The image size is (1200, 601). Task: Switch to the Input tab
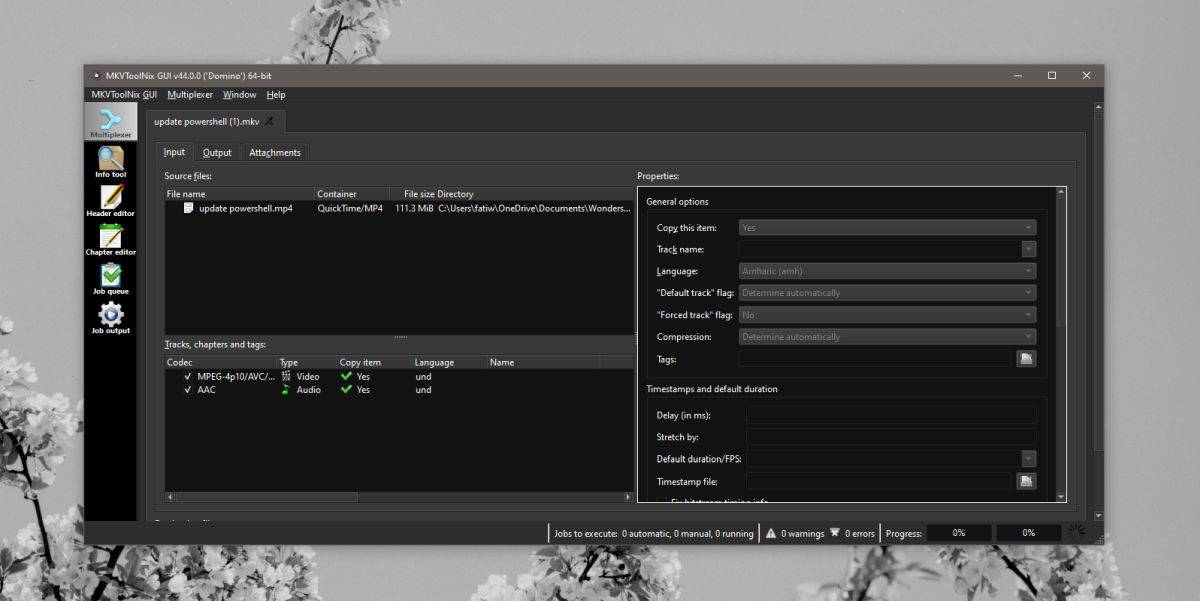point(174,152)
